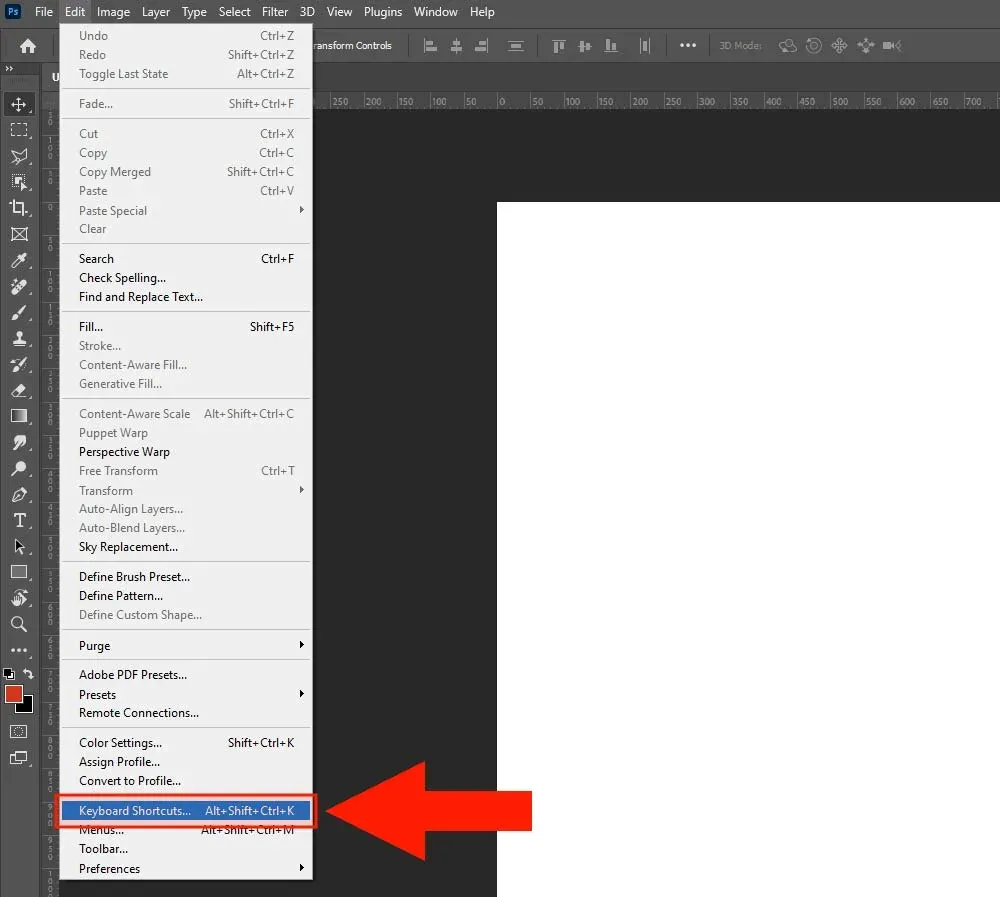
Task: Open the Filter menu
Action: pyautogui.click(x=275, y=11)
